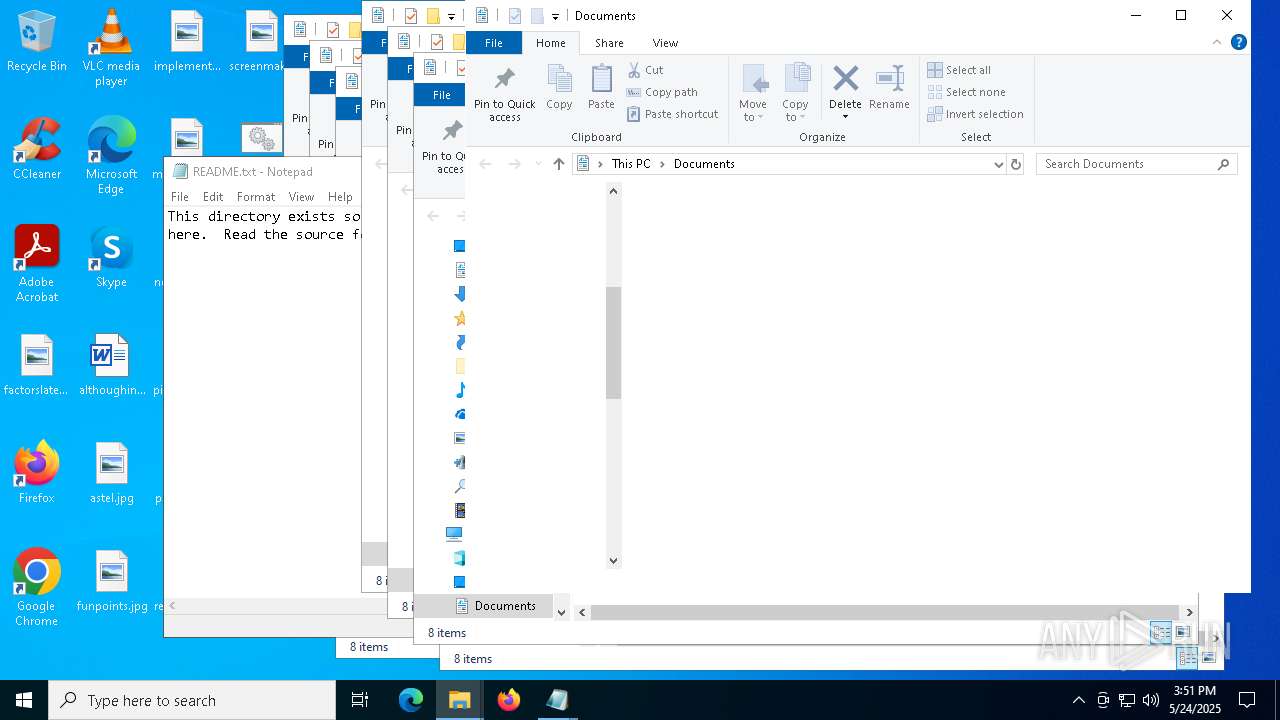The image size is (1280, 720).
Task: Click scroll down arrow of navigation pane
Action: [x=614, y=561]
